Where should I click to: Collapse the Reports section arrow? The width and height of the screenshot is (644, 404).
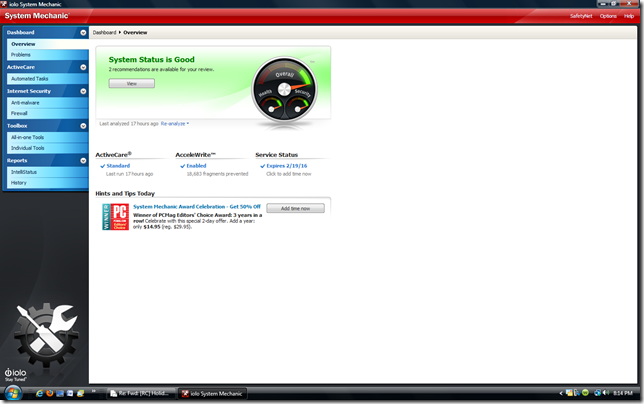pyautogui.click(x=83, y=161)
